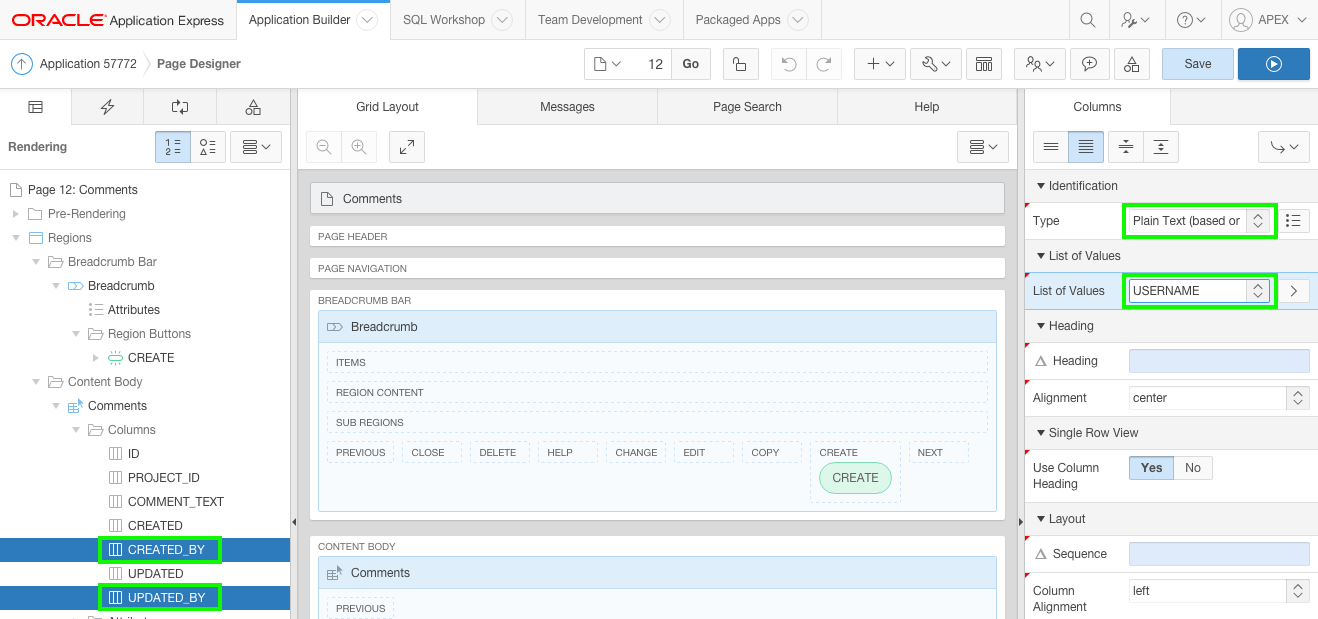Collapse the Breadcrumb Bar tree folder
Viewport: 1318px width, 619px height.
pyautogui.click(x=36, y=261)
